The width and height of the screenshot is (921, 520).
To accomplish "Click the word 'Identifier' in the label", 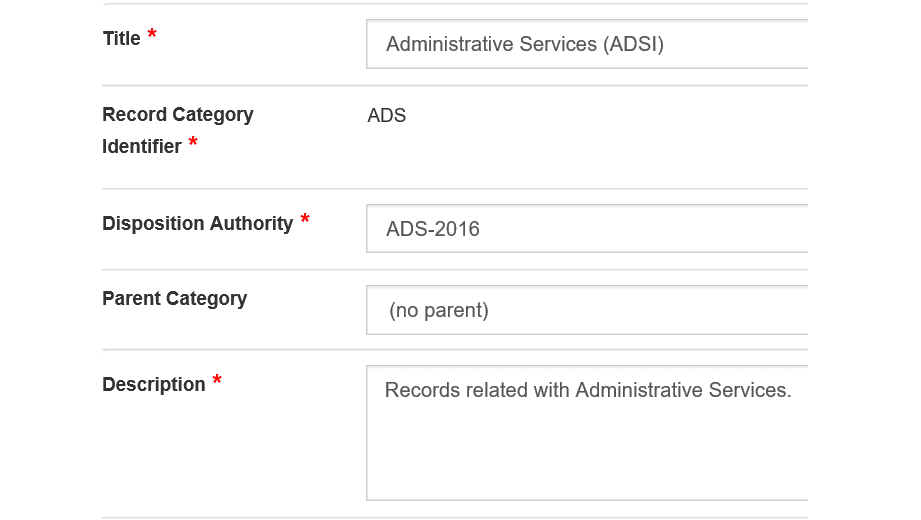I will 142,146.
